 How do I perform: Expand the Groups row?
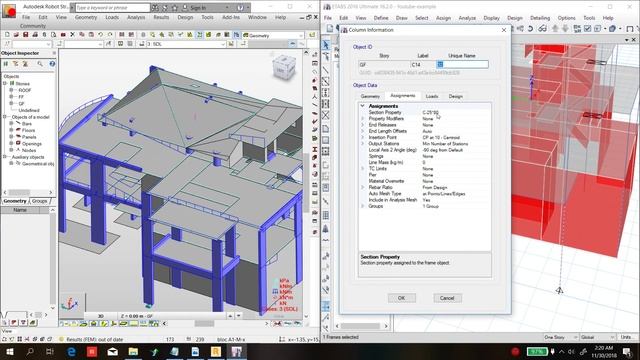click(362, 206)
